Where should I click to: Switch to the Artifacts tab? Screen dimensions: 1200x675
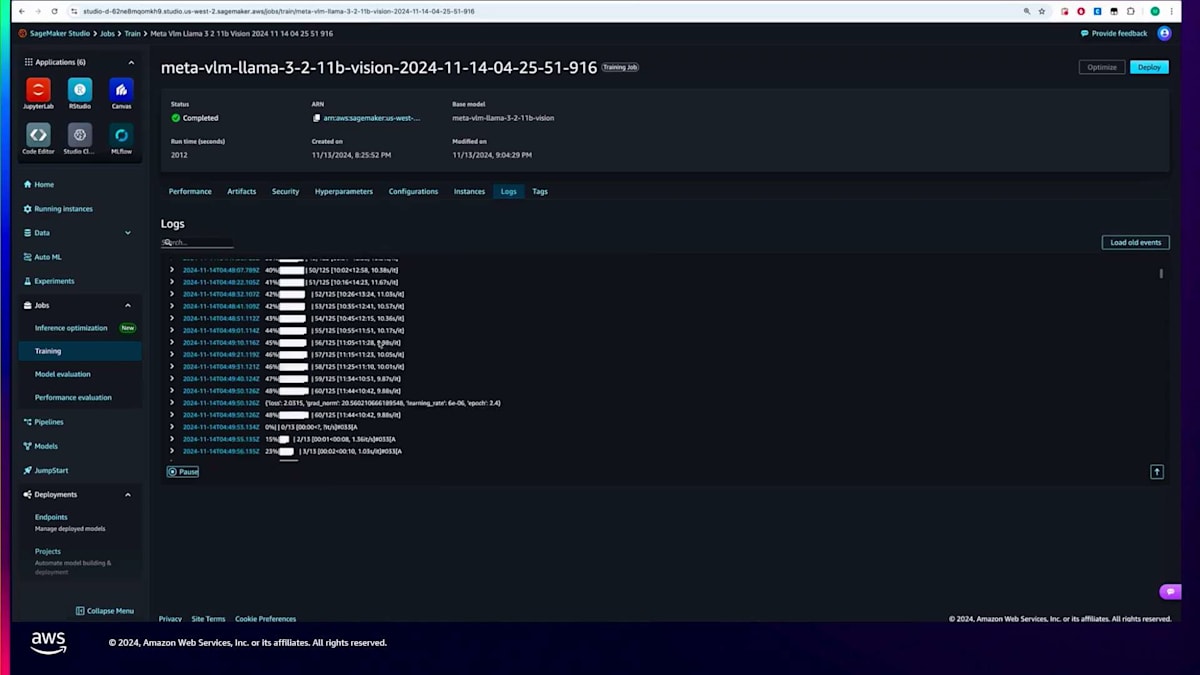(241, 191)
